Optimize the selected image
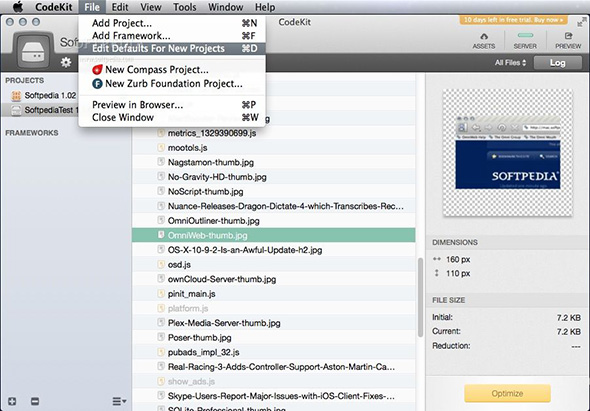Image resolution: width=590 pixels, height=411 pixels. click(507, 393)
